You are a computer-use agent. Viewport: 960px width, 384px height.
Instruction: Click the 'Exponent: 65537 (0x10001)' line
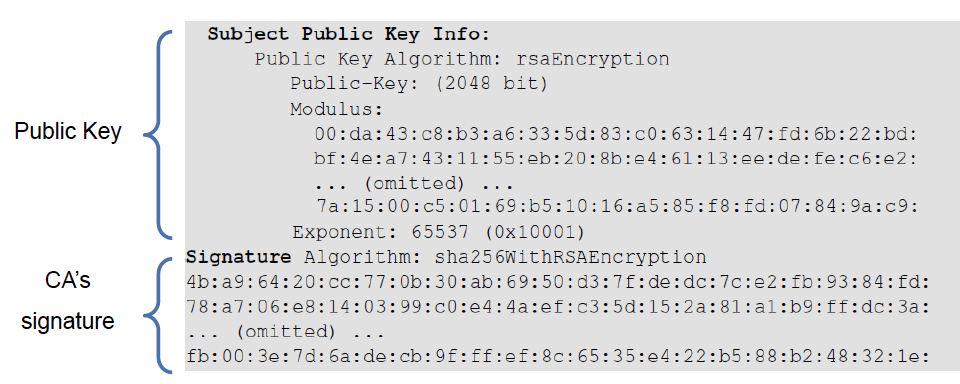tap(438, 232)
